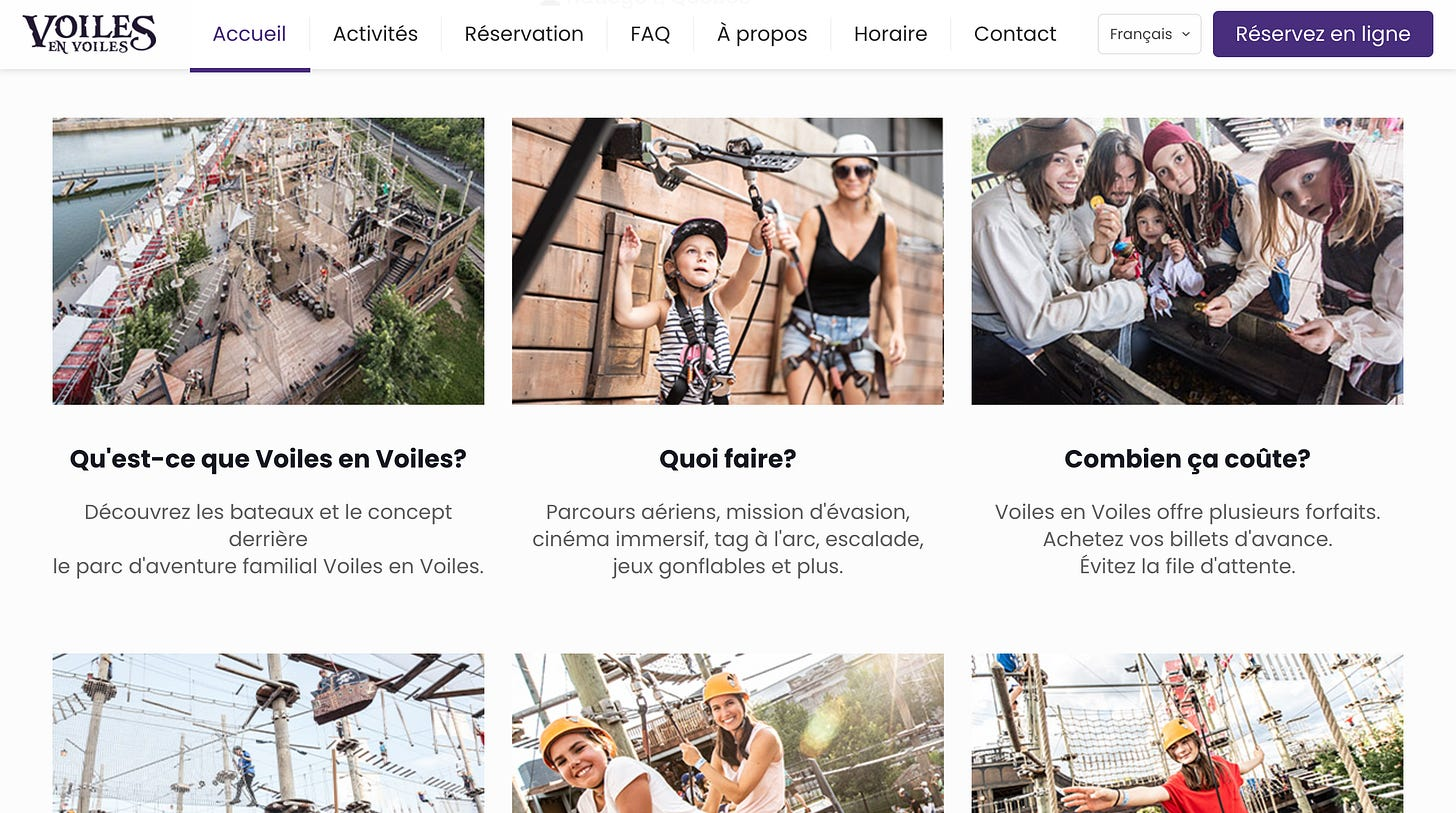The height and width of the screenshot is (813, 1456).
Task: Open the Horaire menu item
Action: pyautogui.click(x=890, y=34)
